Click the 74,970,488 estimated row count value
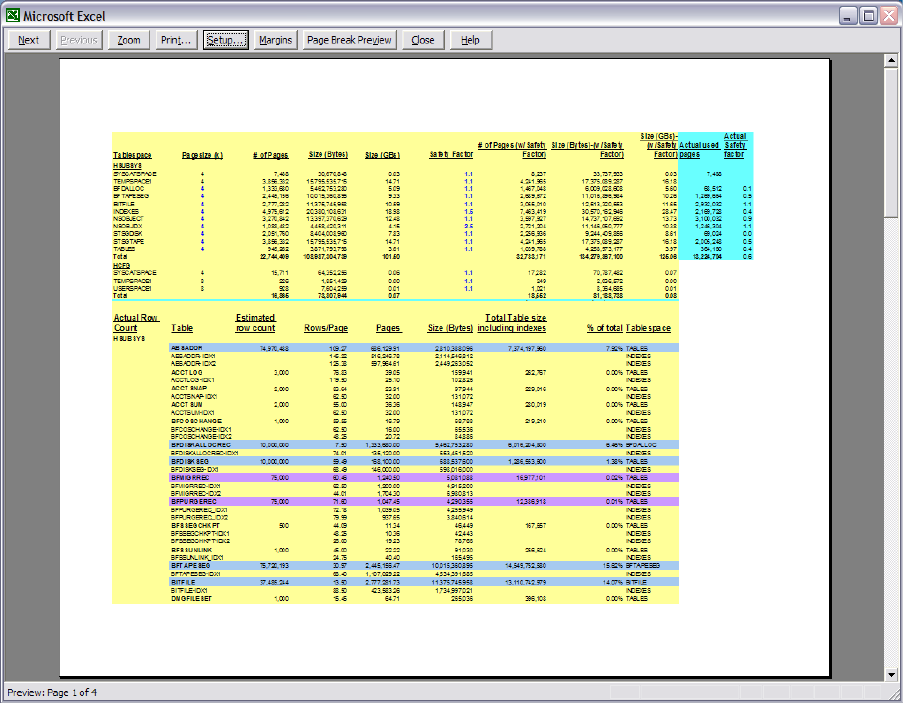The width and height of the screenshot is (903, 703). coord(274,348)
